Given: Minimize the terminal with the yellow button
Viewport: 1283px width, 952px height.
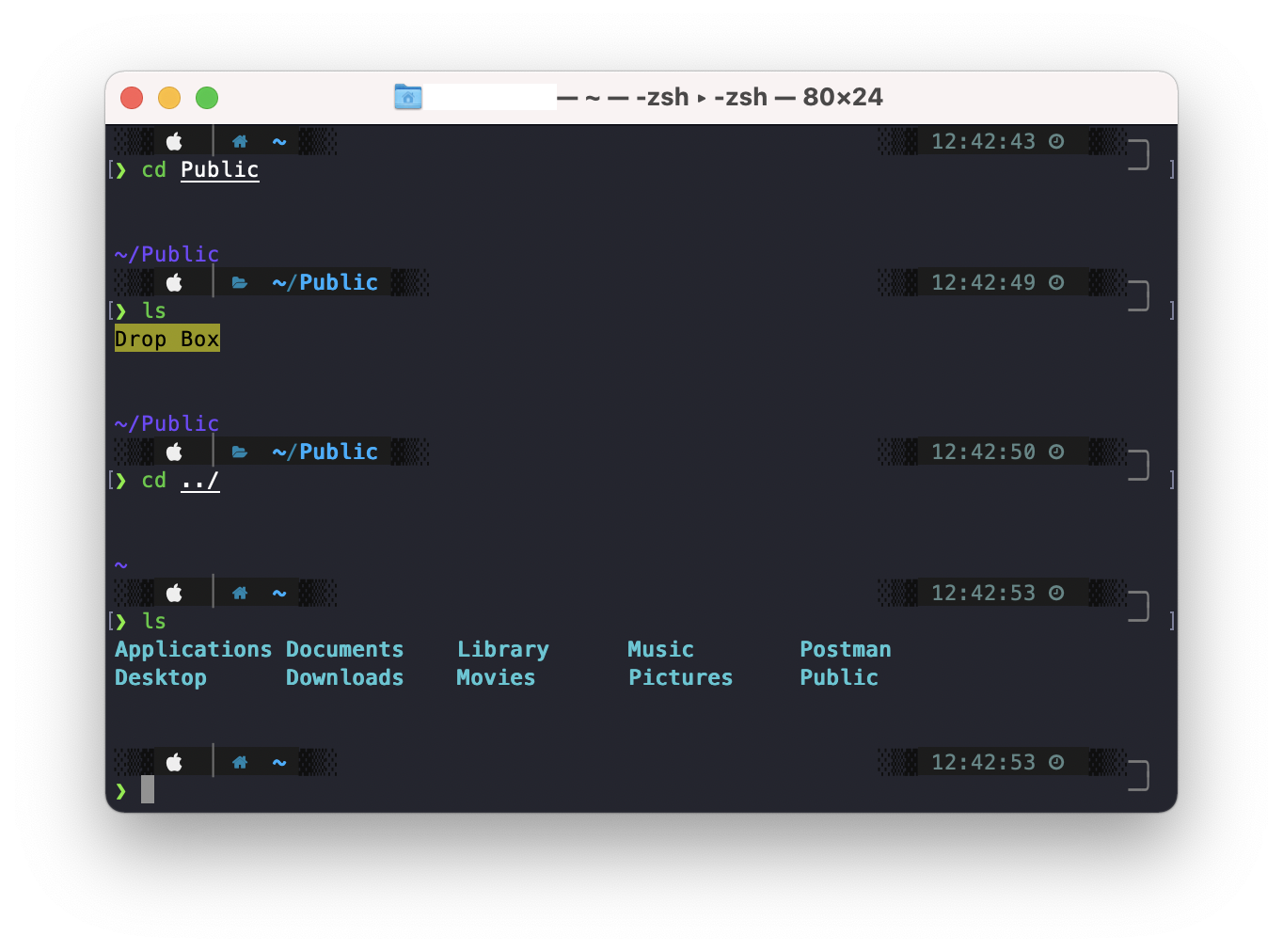Looking at the screenshot, I should point(169,98).
